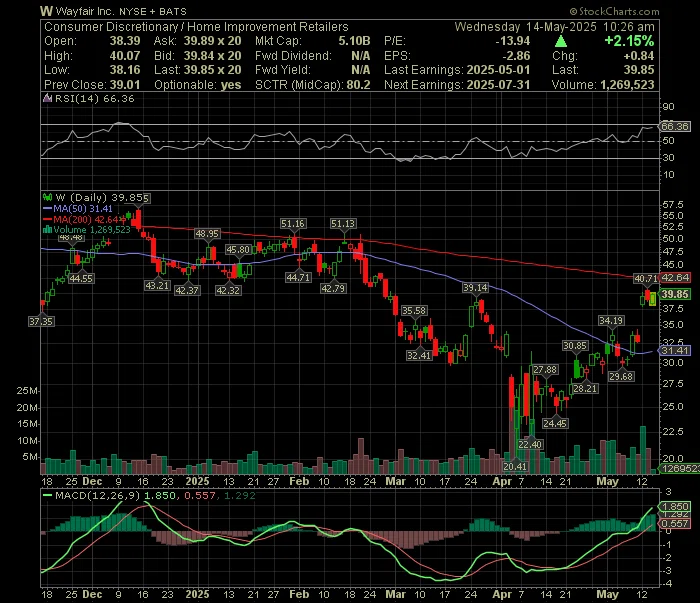Click the Low price 38.16
Screen dimensions: 700x603
pos(125,70)
